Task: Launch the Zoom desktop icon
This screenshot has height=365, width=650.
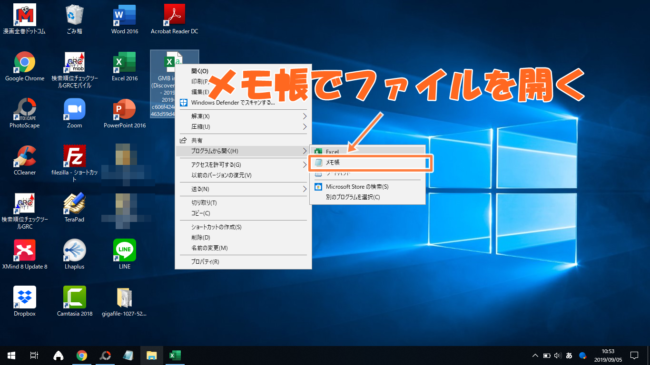Action: point(74,113)
